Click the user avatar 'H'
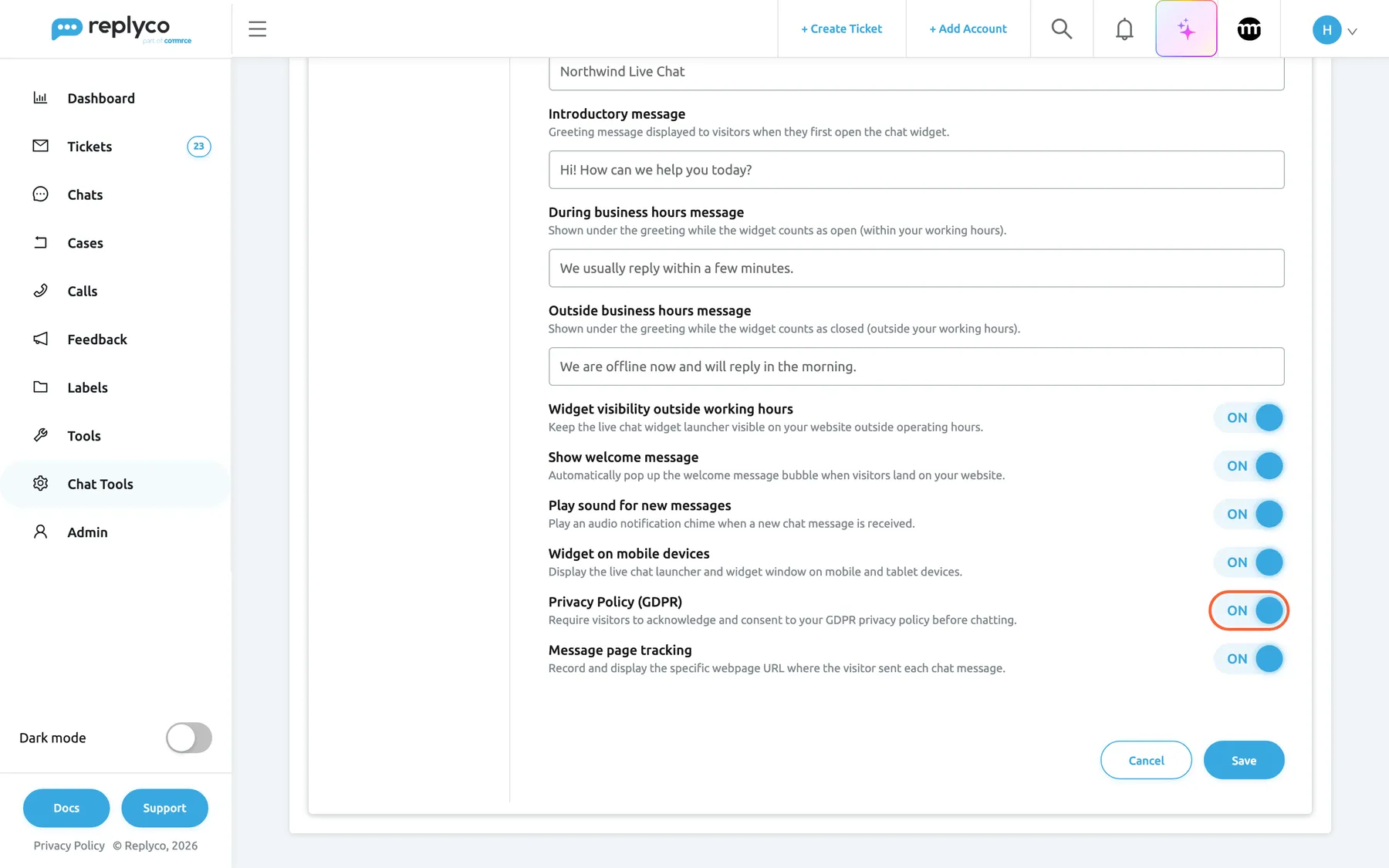Viewport: 1389px width, 868px height. point(1326,30)
